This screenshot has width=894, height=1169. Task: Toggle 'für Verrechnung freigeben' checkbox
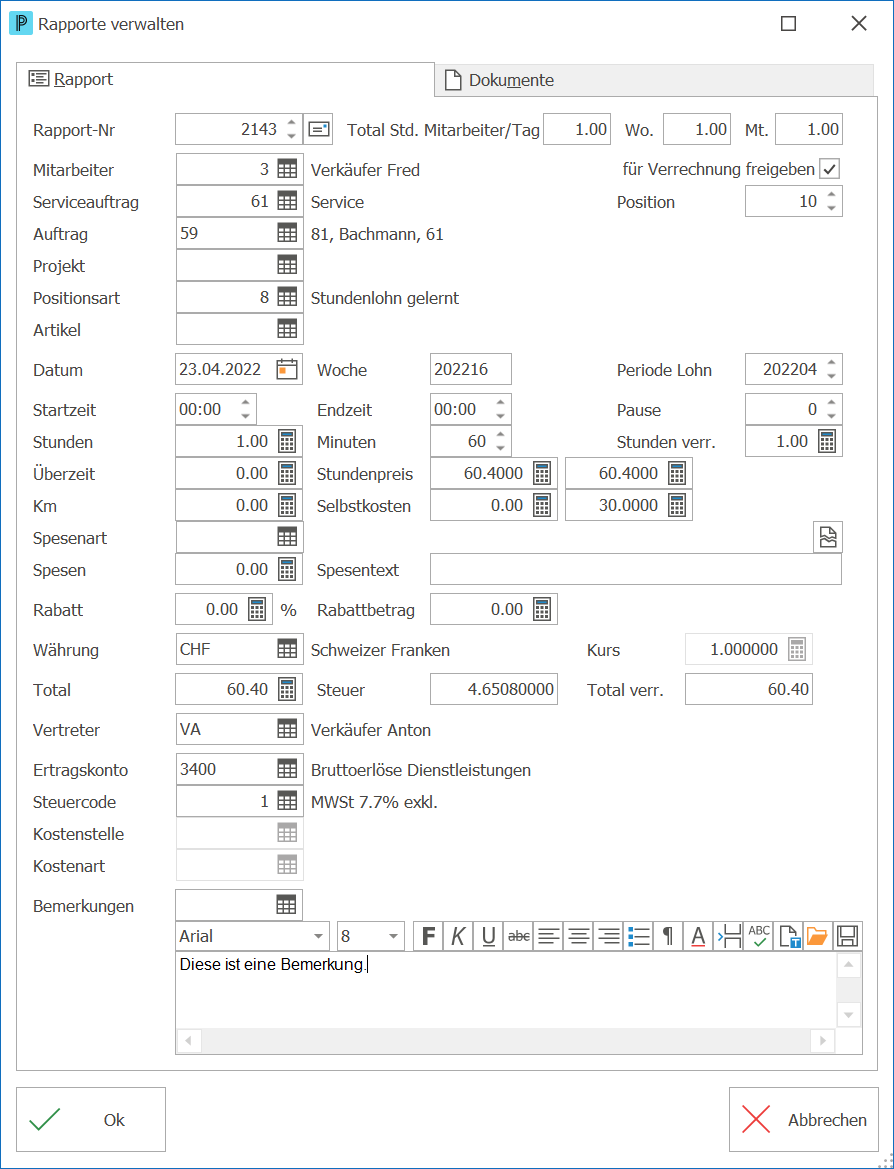(x=829, y=169)
